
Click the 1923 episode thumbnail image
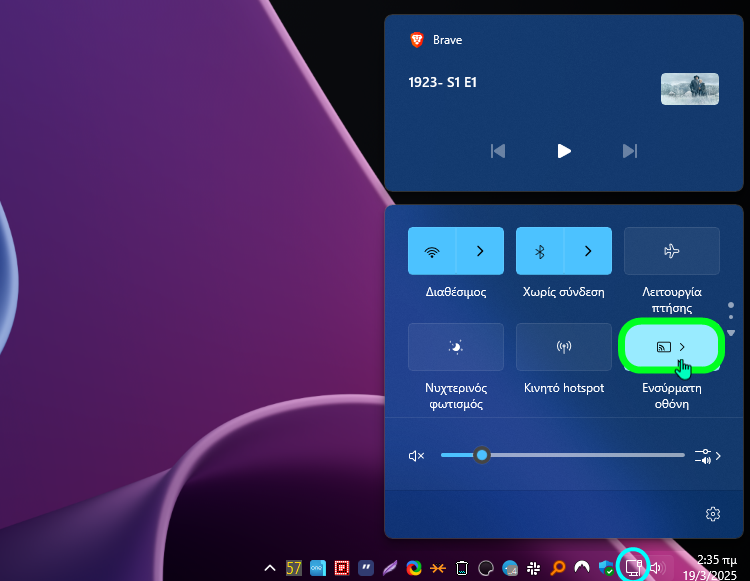[x=690, y=89]
